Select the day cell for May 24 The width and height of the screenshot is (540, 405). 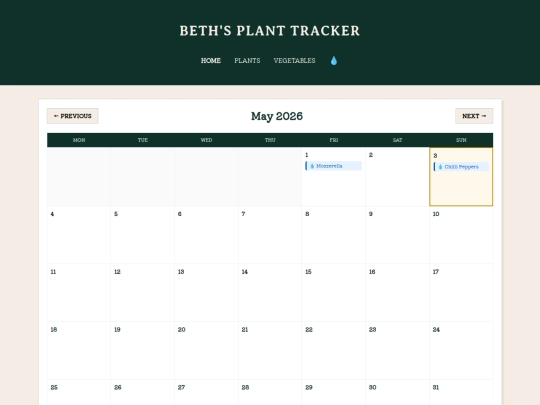coord(461,351)
